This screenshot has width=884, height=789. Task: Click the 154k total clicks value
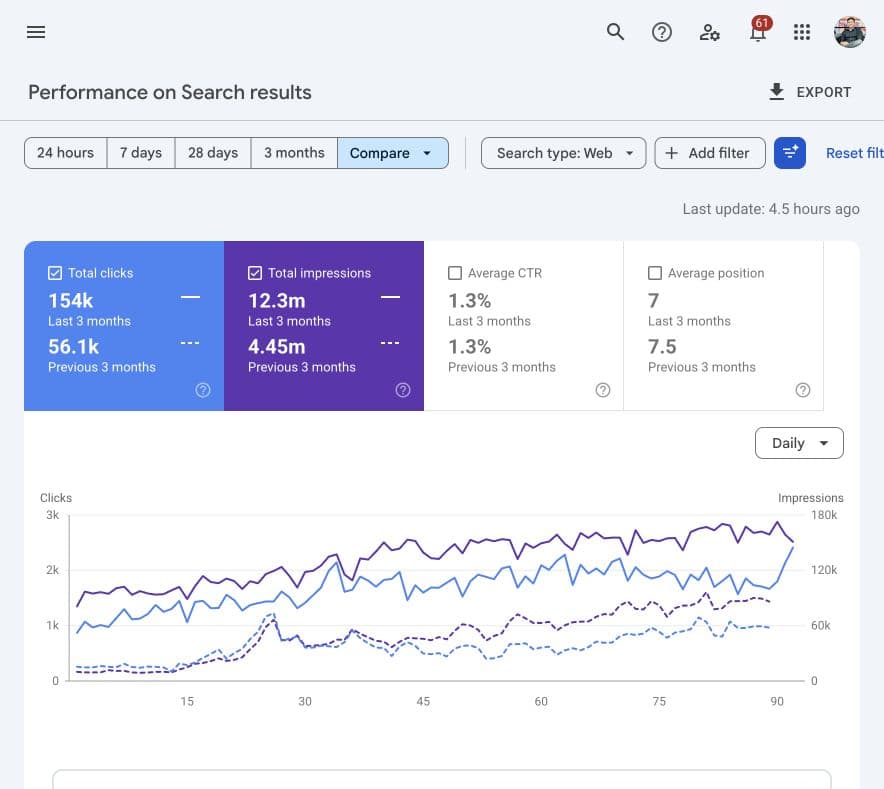point(70,301)
